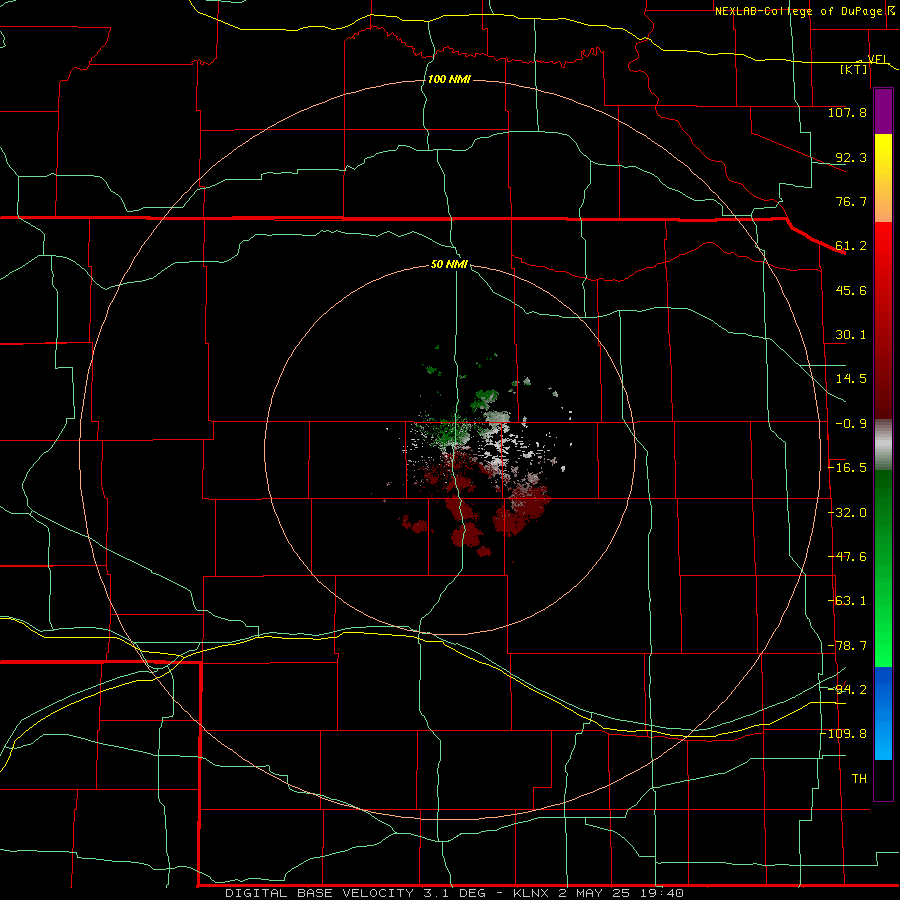Select the 107.8 scale value
The image size is (900, 900).
[x=847, y=112]
